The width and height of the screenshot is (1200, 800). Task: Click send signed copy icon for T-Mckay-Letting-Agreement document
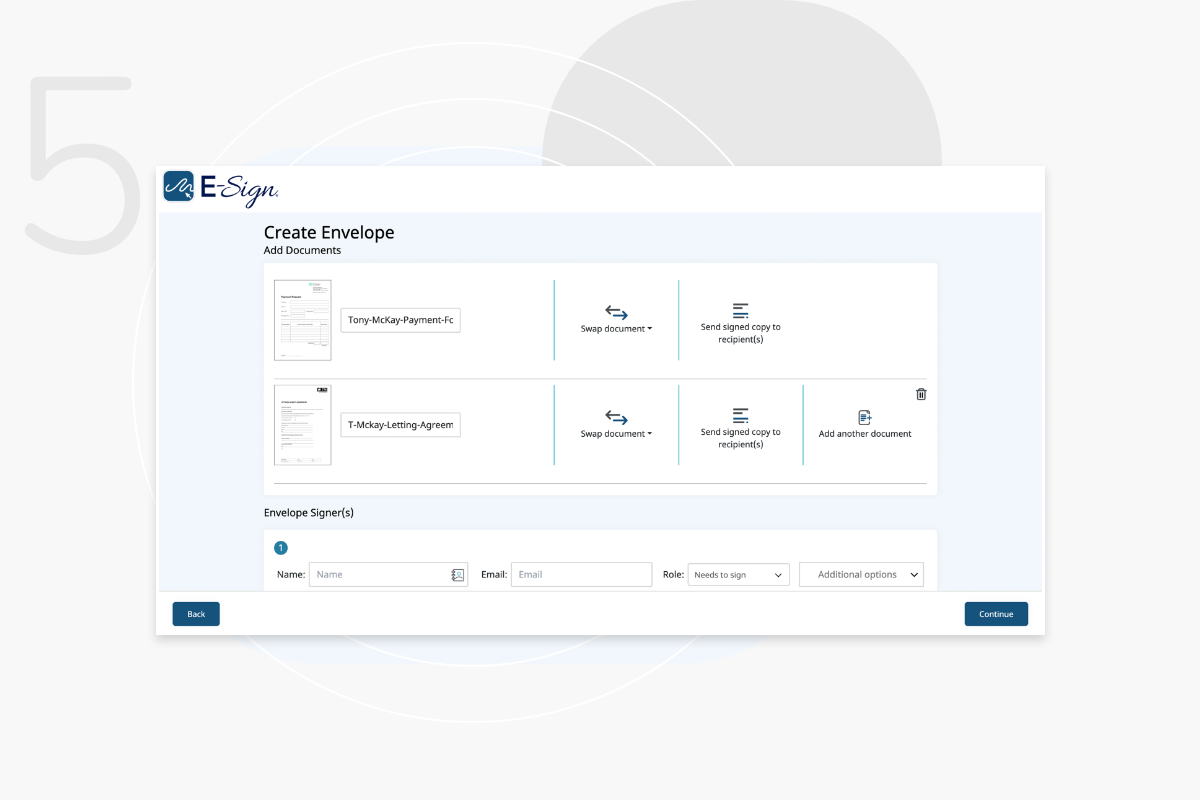click(x=740, y=416)
